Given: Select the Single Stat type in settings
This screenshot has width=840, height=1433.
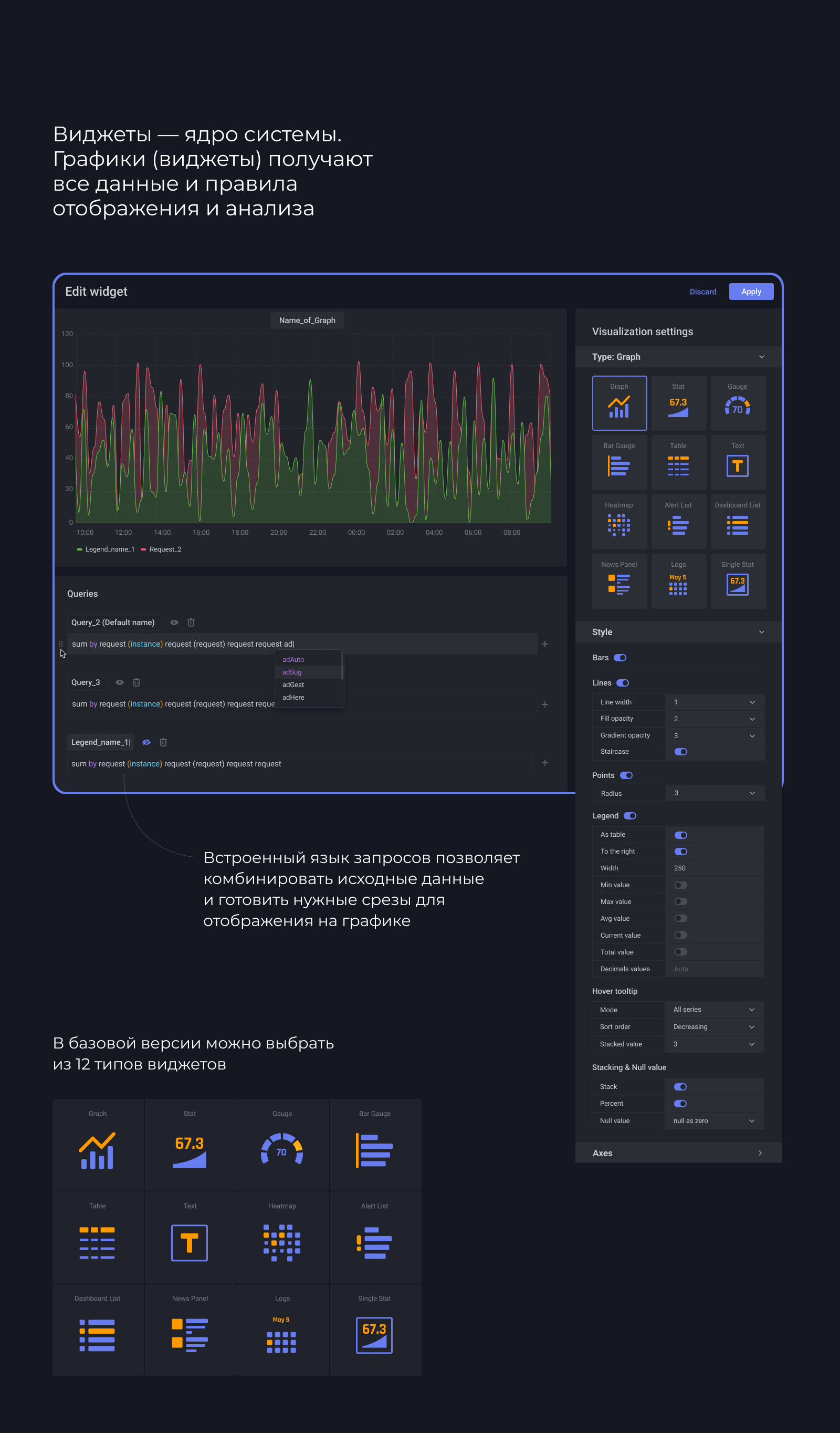Looking at the screenshot, I should 737,580.
